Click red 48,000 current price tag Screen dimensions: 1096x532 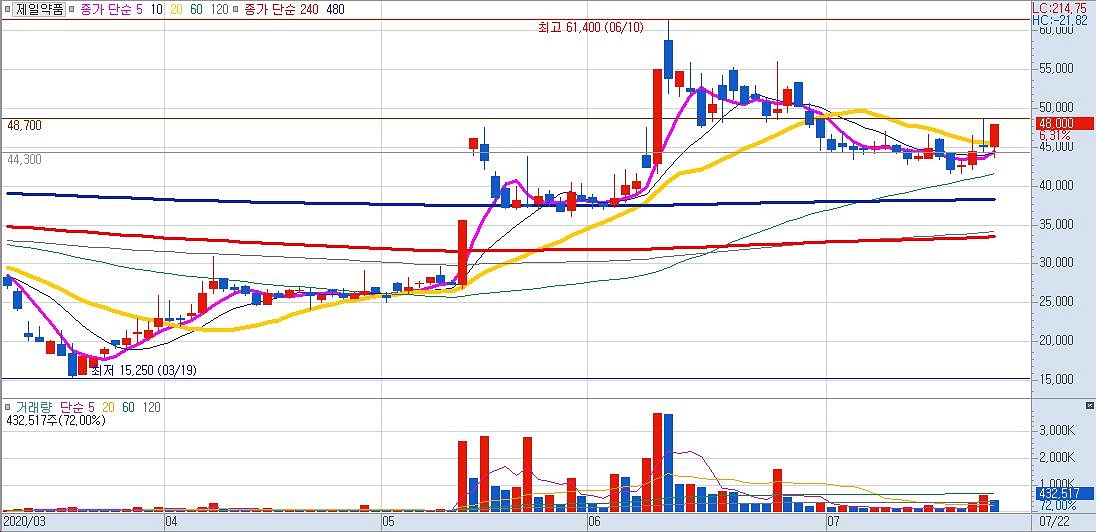pos(1065,123)
